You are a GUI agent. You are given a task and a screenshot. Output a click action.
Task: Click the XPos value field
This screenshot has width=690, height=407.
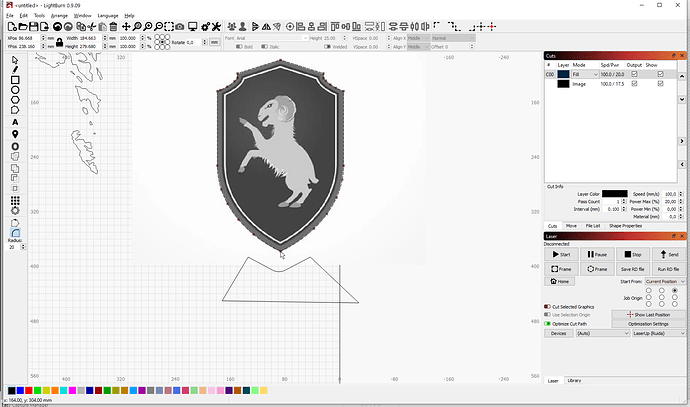[x=29, y=38]
